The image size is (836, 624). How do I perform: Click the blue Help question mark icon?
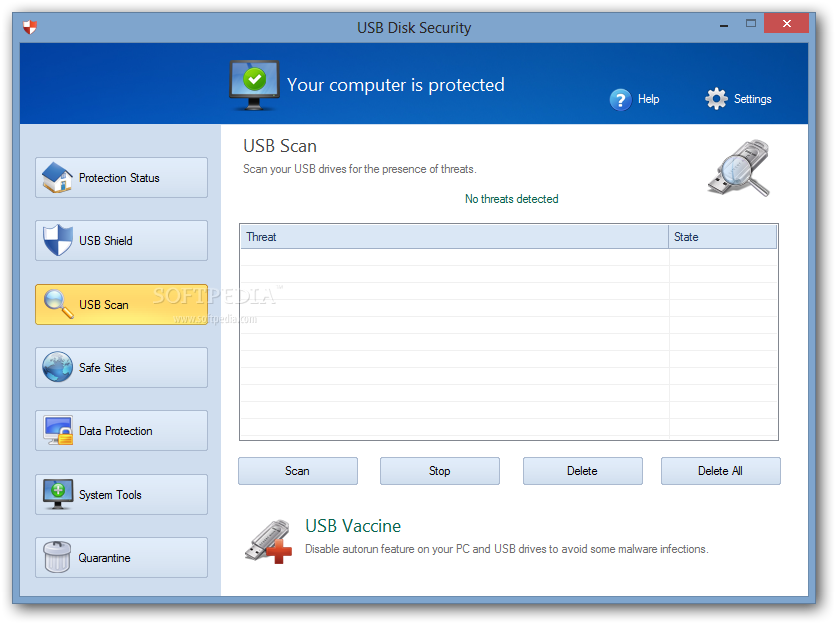click(620, 100)
